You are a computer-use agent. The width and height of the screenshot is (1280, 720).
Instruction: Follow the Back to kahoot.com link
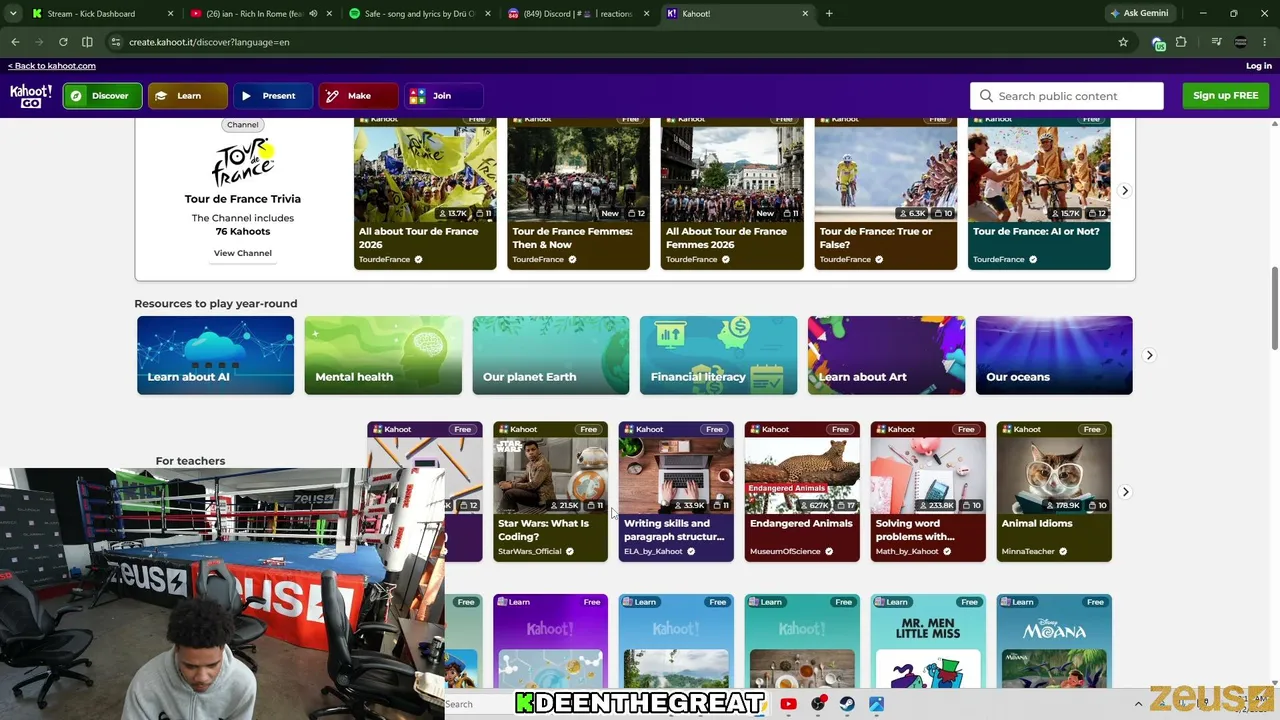click(x=52, y=66)
